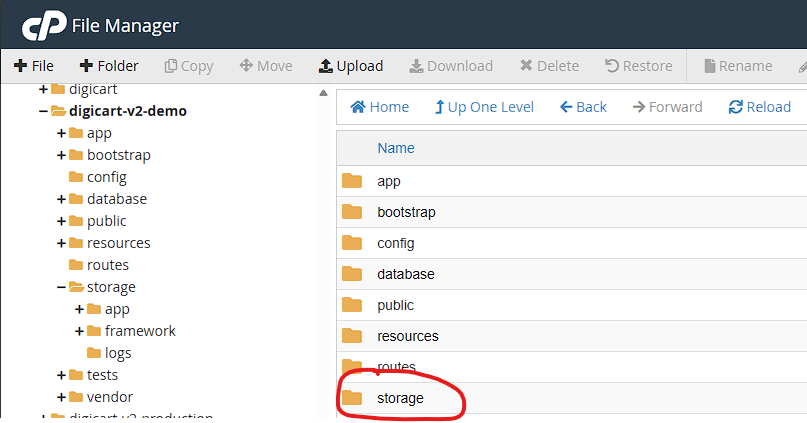Collapse the storage tree folder

61,287
